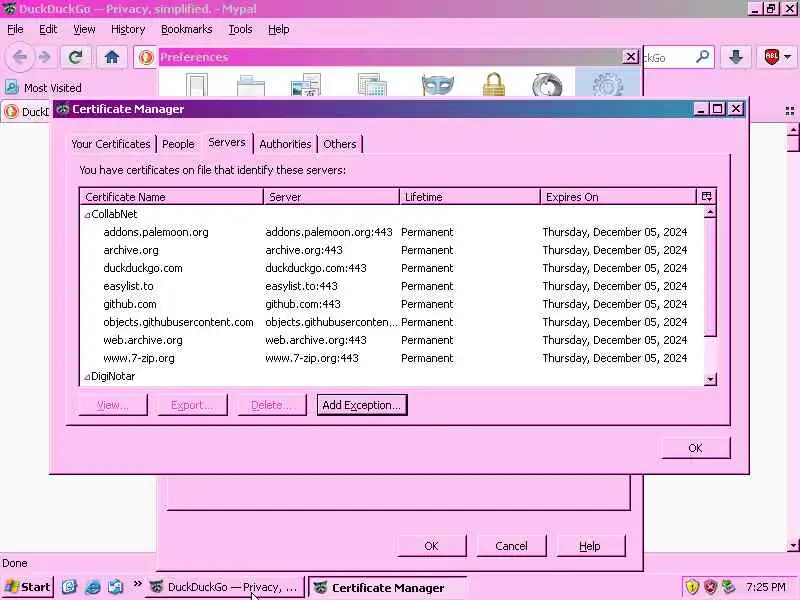Click OK in Preferences window

(x=431, y=546)
